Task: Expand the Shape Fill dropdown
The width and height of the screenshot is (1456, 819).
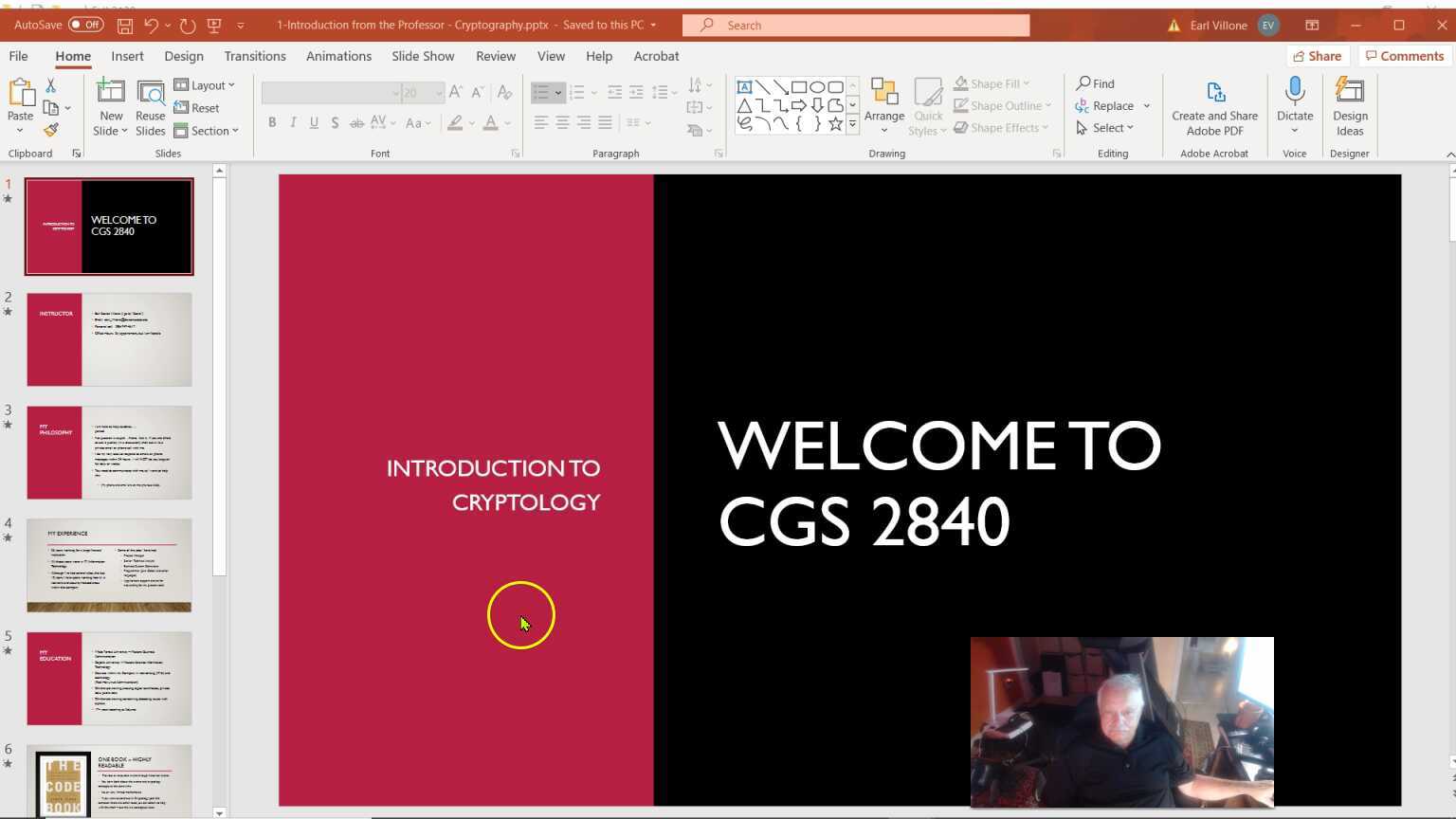Action: [x=1028, y=83]
